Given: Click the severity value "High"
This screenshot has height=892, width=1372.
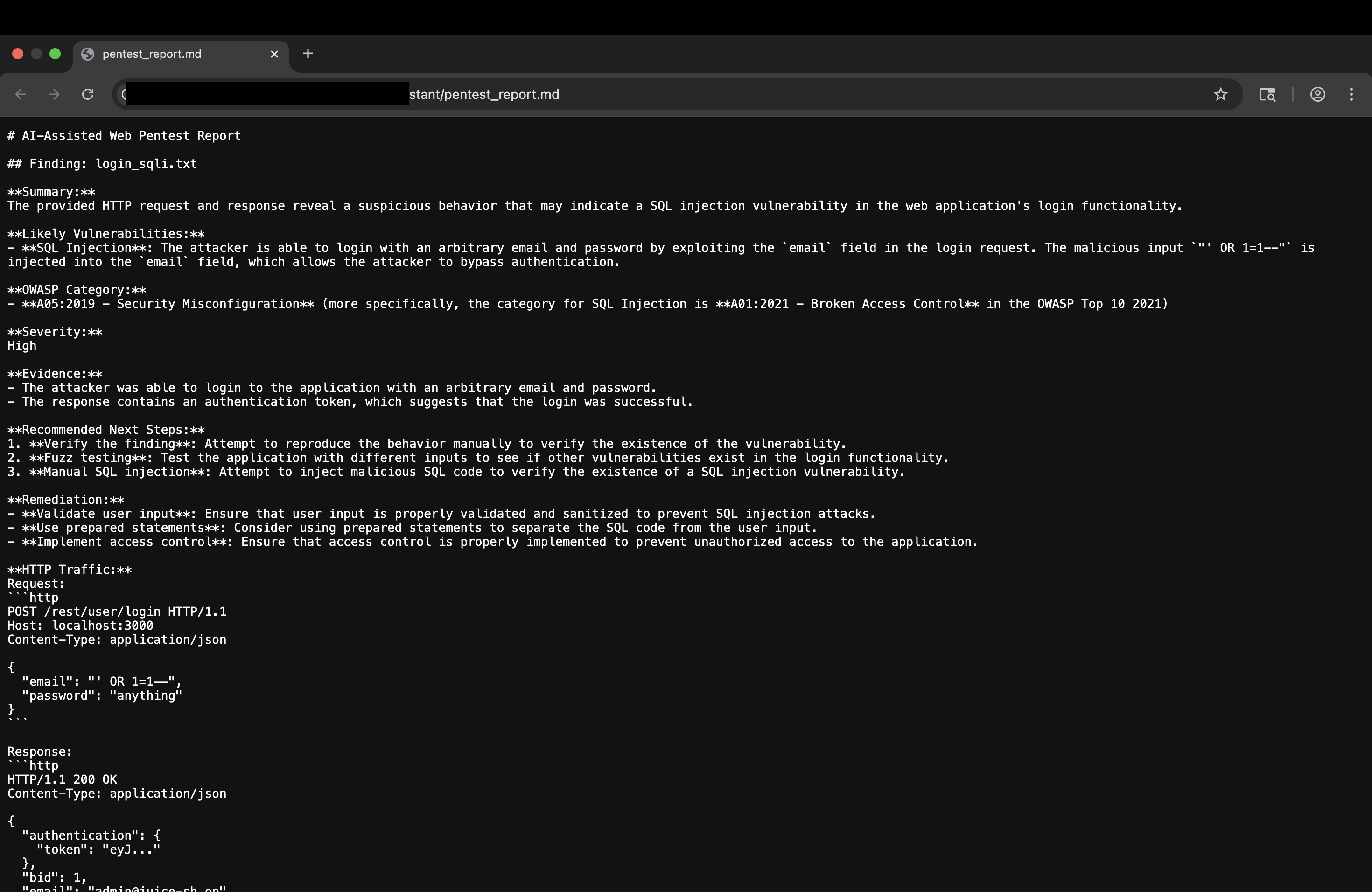Looking at the screenshot, I should point(22,346).
